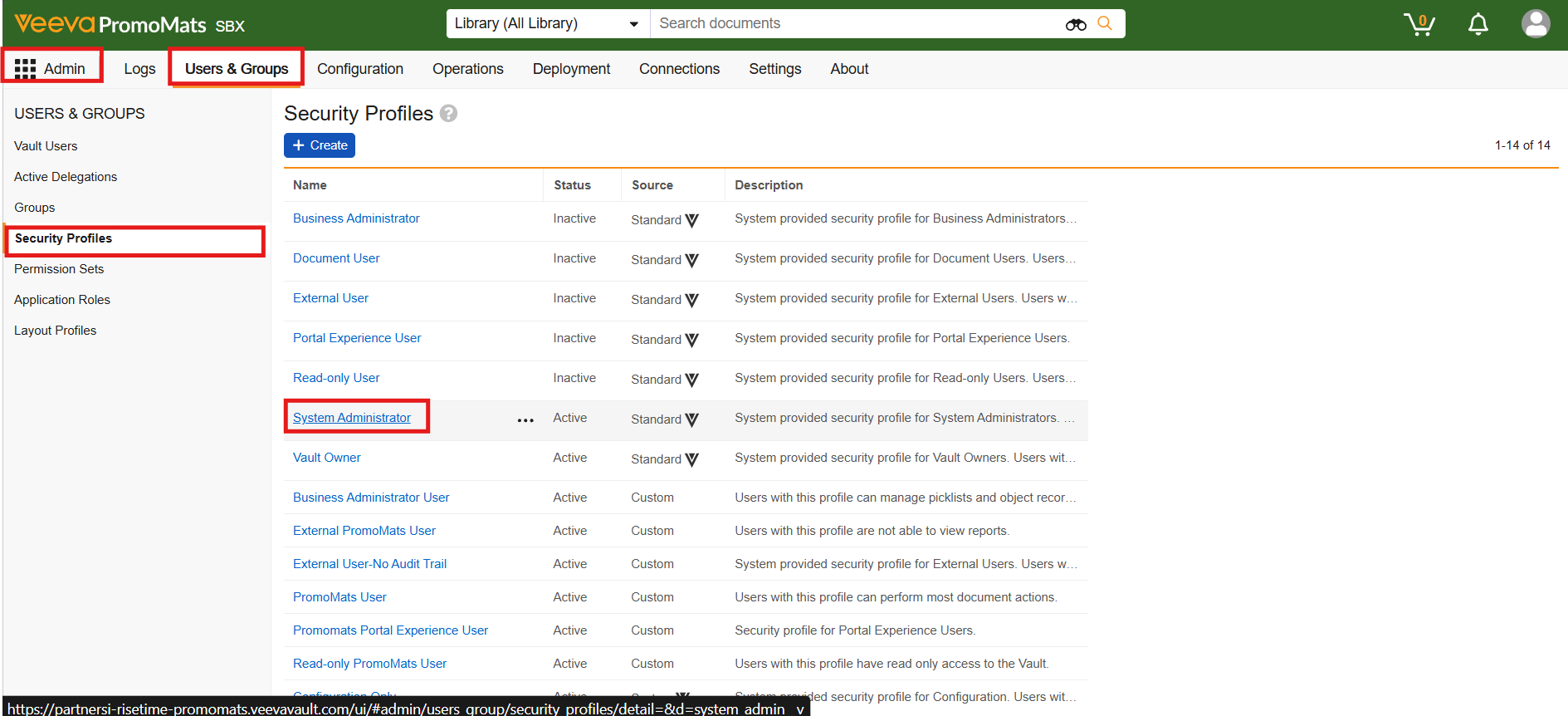Open the user profile avatar menu

pos(1535,23)
